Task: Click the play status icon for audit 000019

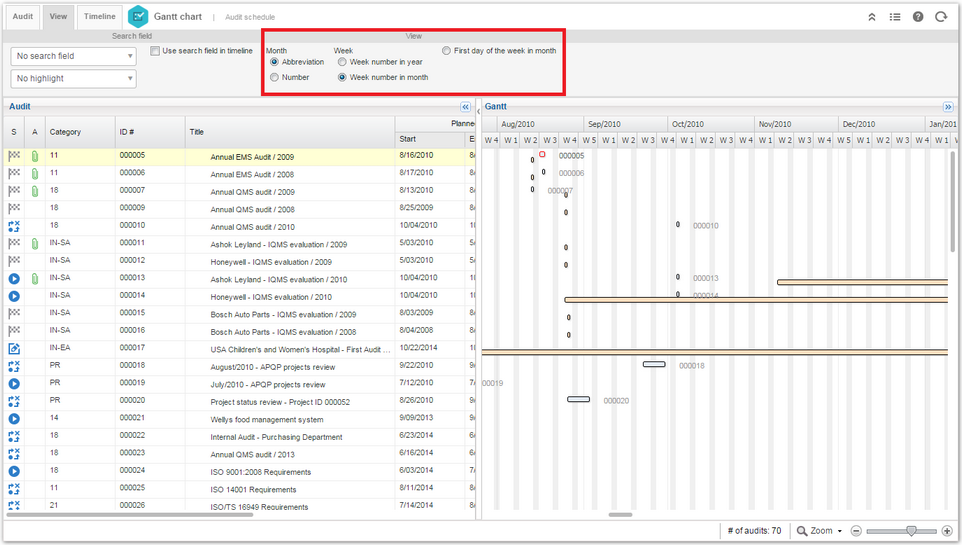Action: pos(14,384)
